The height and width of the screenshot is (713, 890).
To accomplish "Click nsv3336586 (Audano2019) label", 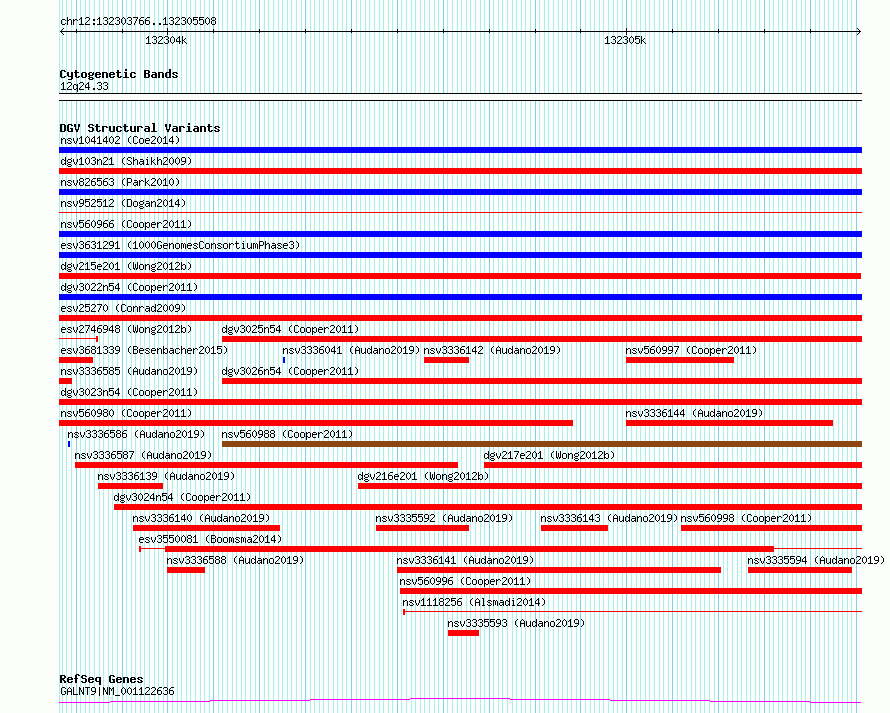I will click(x=136, y=434).
